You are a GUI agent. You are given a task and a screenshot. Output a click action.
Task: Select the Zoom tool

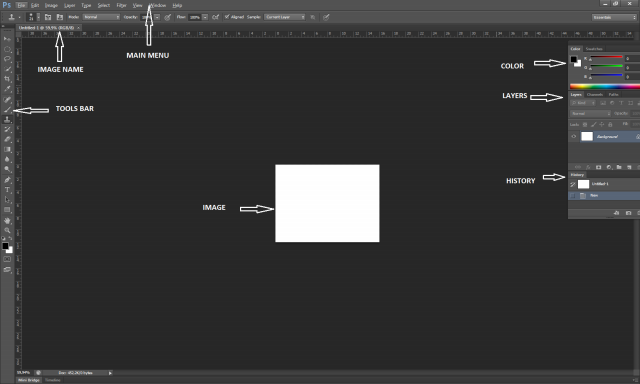(7, 230)
